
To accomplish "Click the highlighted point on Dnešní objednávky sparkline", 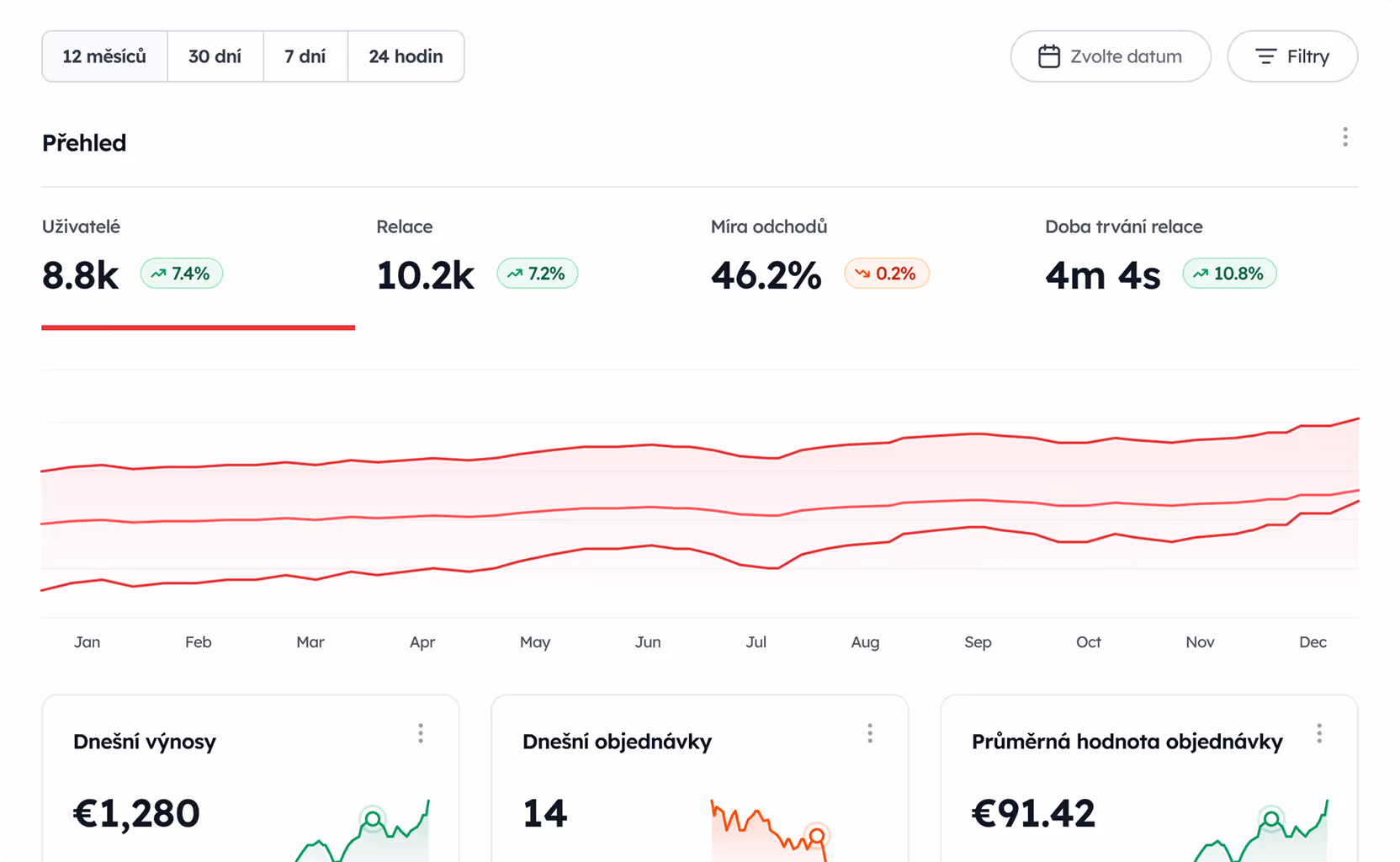I will [816, 836].
